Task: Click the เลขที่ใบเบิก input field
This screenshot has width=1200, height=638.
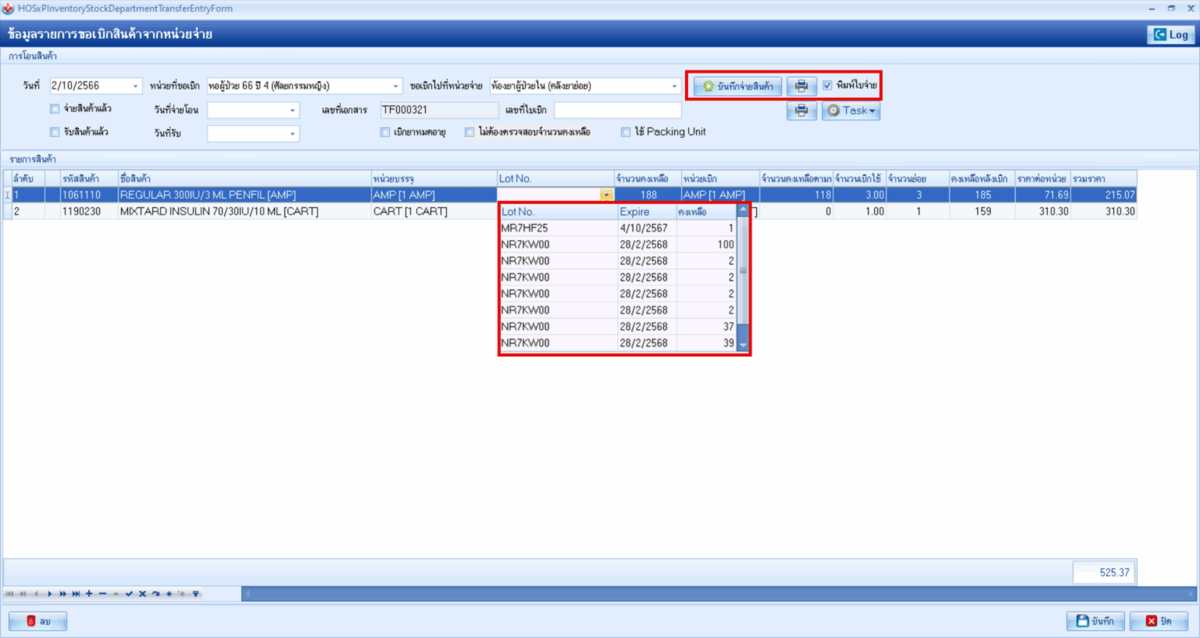Action: (617, 109)
